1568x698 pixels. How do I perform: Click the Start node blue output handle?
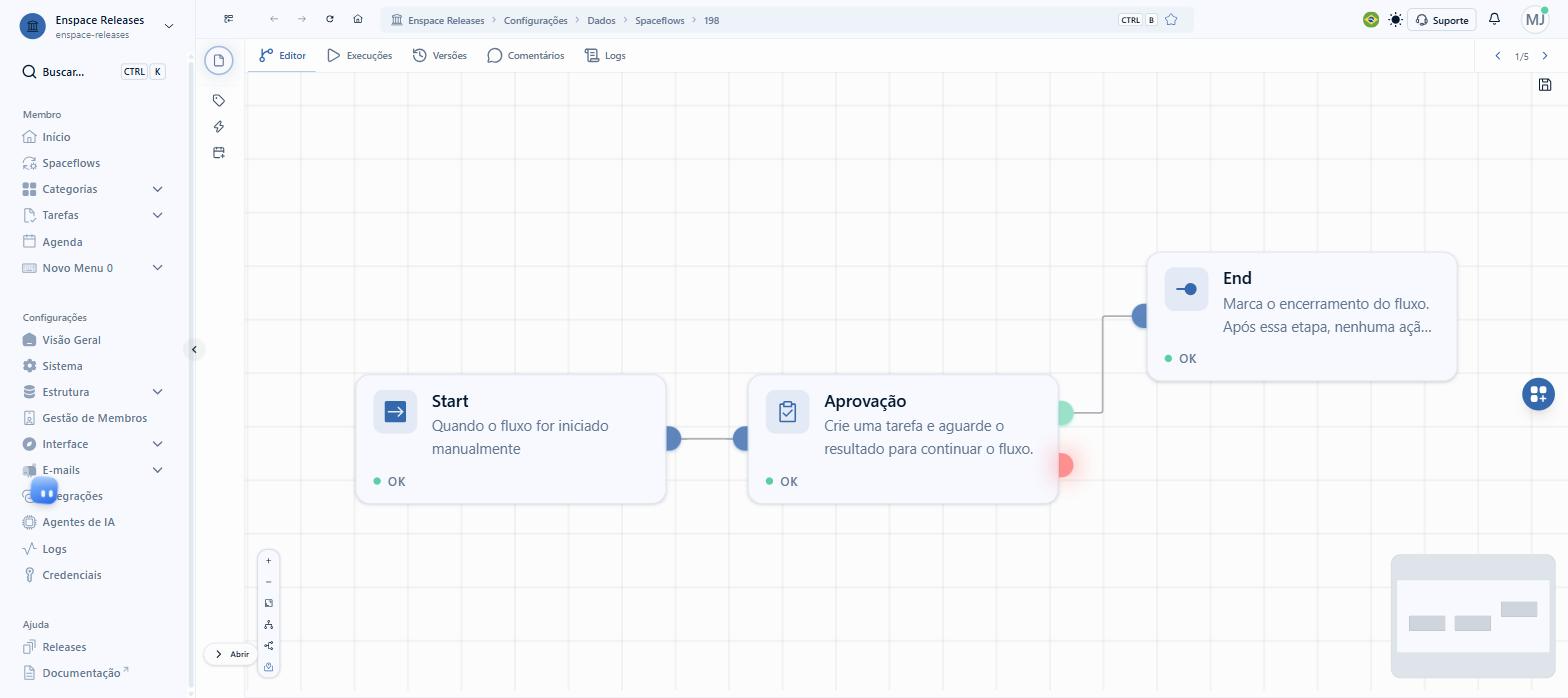click(x=672, y=438)
